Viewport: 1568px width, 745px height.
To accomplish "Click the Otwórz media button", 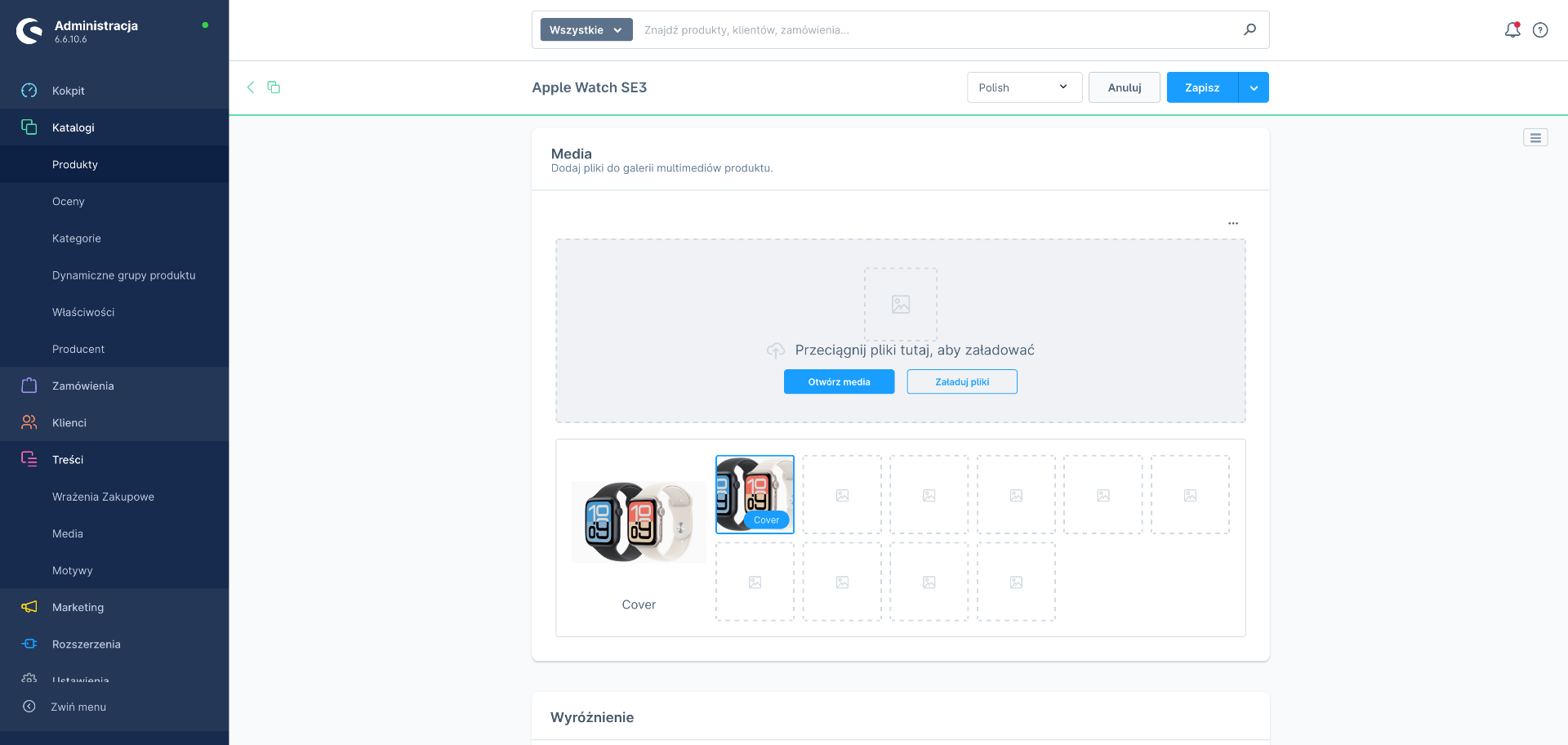I will tap(839, 381).
